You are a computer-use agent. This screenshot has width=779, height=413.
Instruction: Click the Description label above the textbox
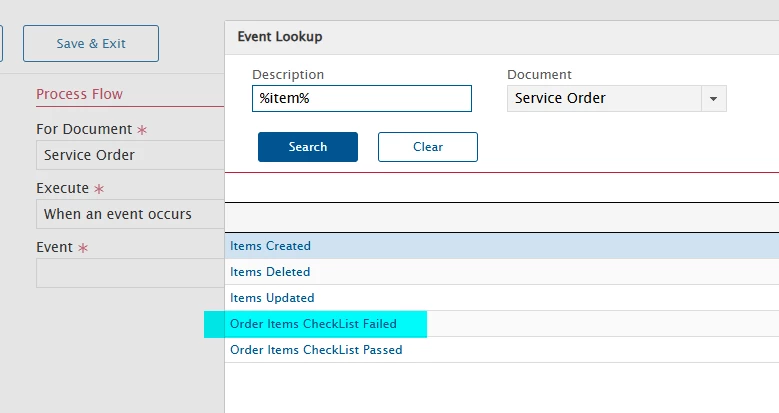tap(288, 75)
